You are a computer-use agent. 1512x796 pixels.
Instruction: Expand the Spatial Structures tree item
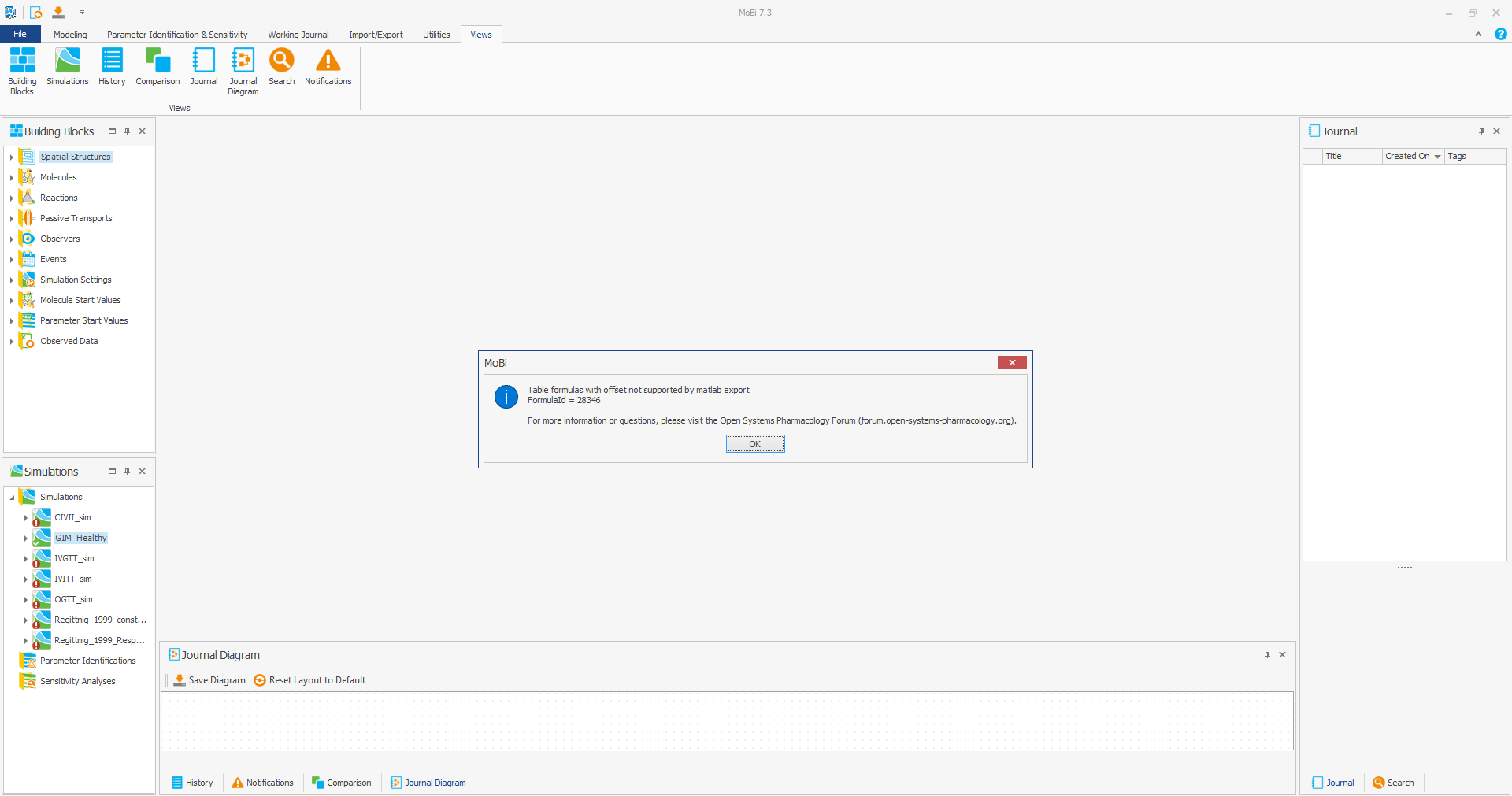9,157
